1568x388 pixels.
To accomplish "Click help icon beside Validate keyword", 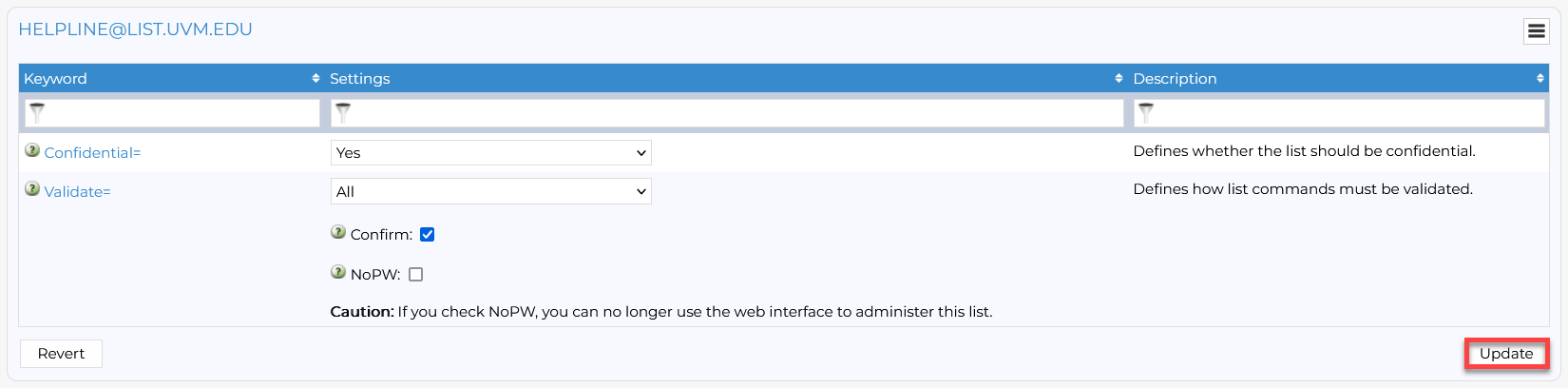I will pos(32,189).
